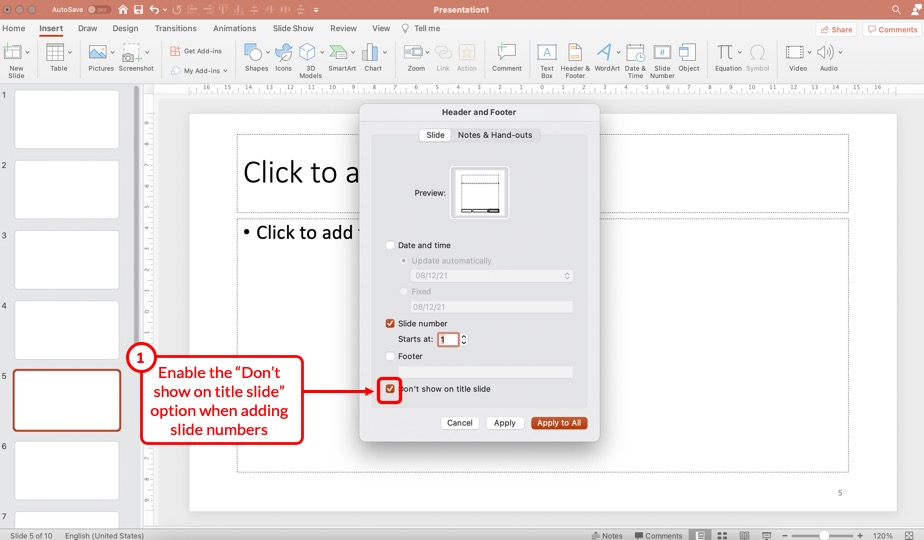Click Notes in the status bar
The image size is (924, 540).
coord(608,535)
